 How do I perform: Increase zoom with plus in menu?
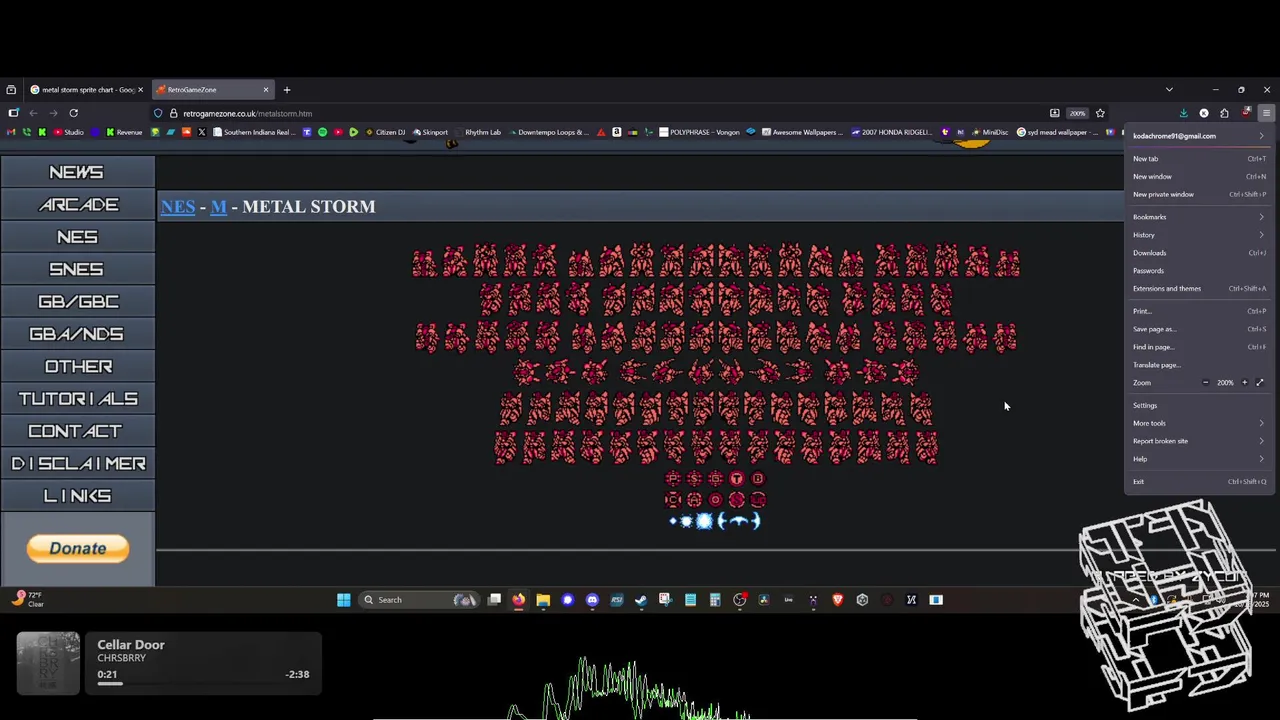coord(1245,383)
